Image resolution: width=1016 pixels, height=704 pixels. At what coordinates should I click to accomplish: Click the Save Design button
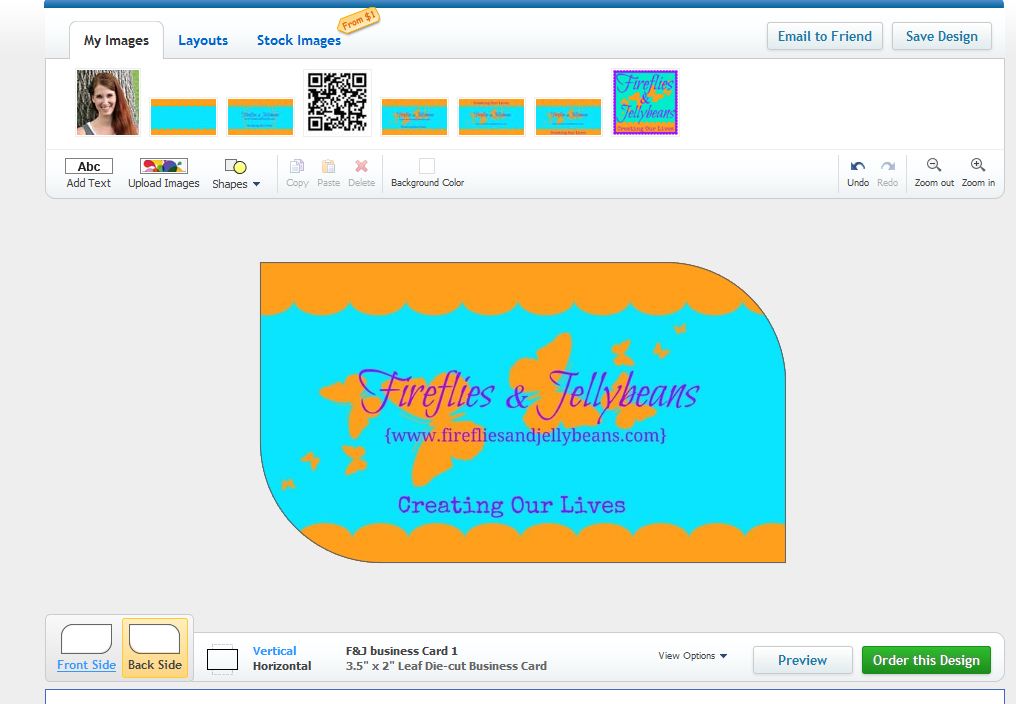pos(941,36)
